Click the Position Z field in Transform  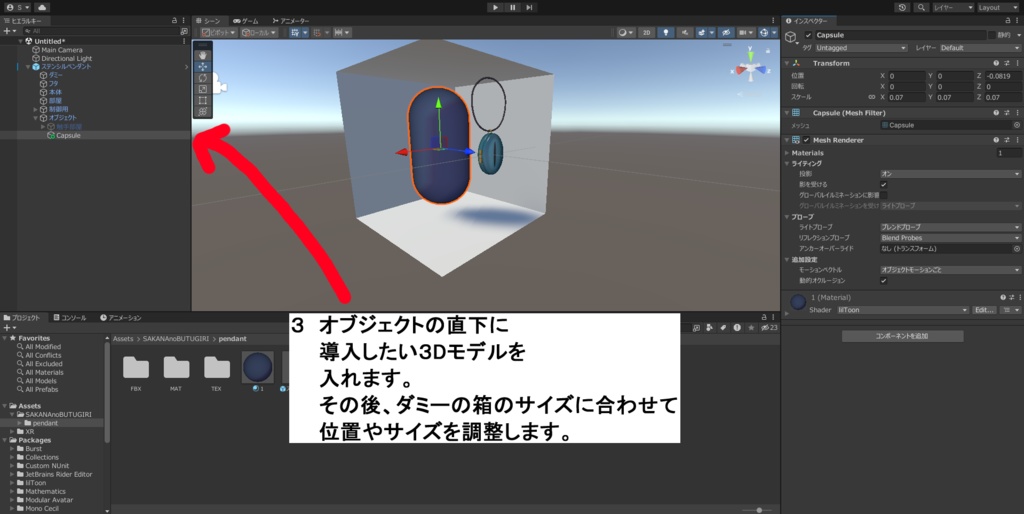(1002, 76)
